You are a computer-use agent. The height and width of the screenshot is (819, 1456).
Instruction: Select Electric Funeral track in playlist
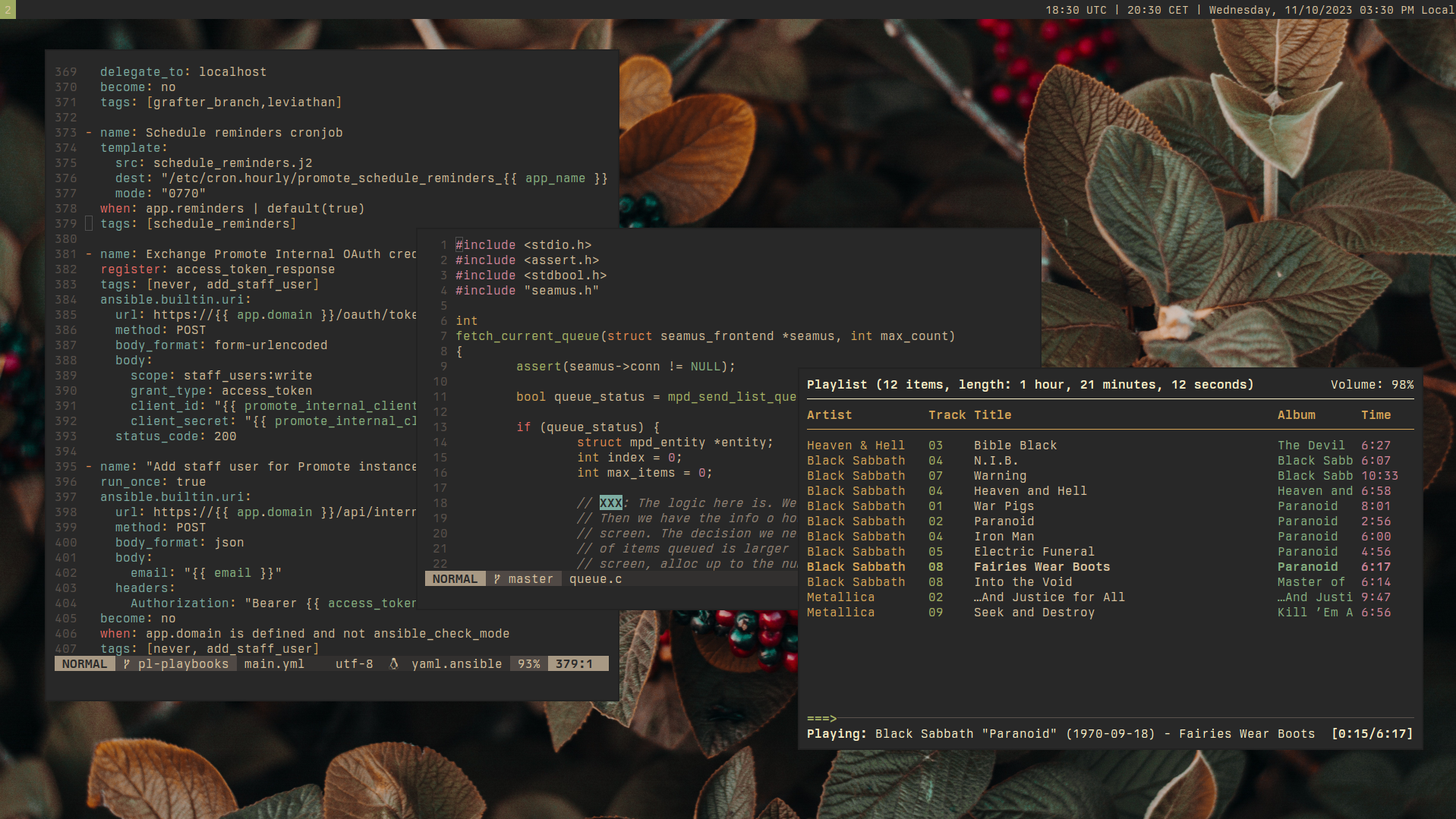[x=1110, y=552]
